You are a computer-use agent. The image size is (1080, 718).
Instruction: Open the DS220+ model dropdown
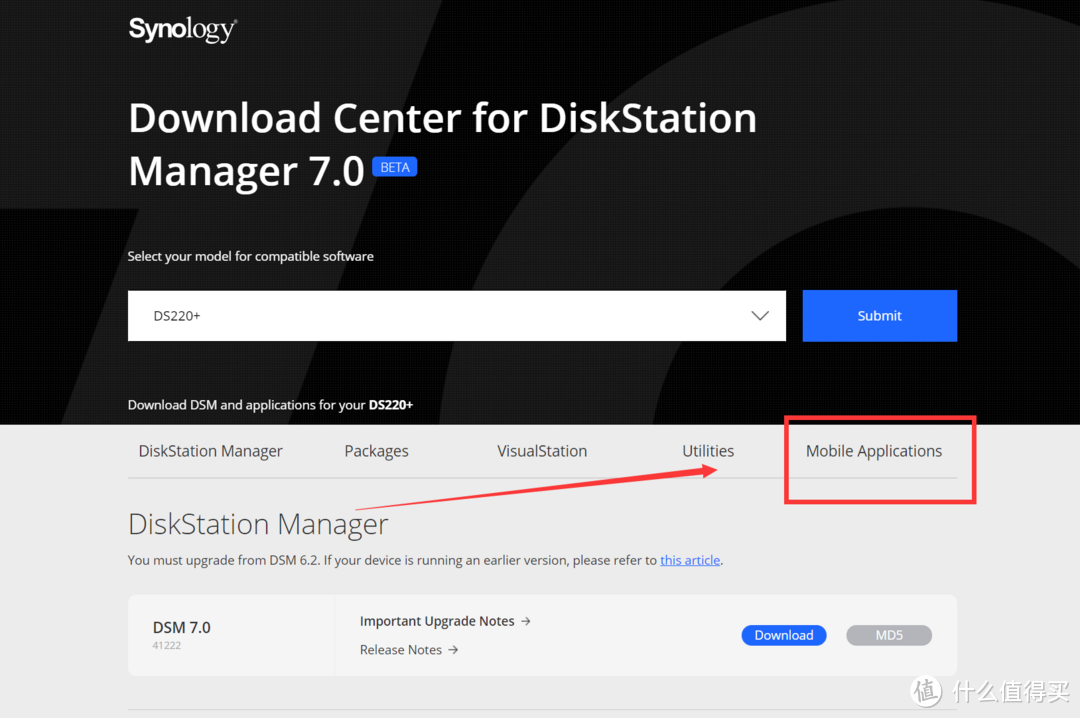point(457,316)
